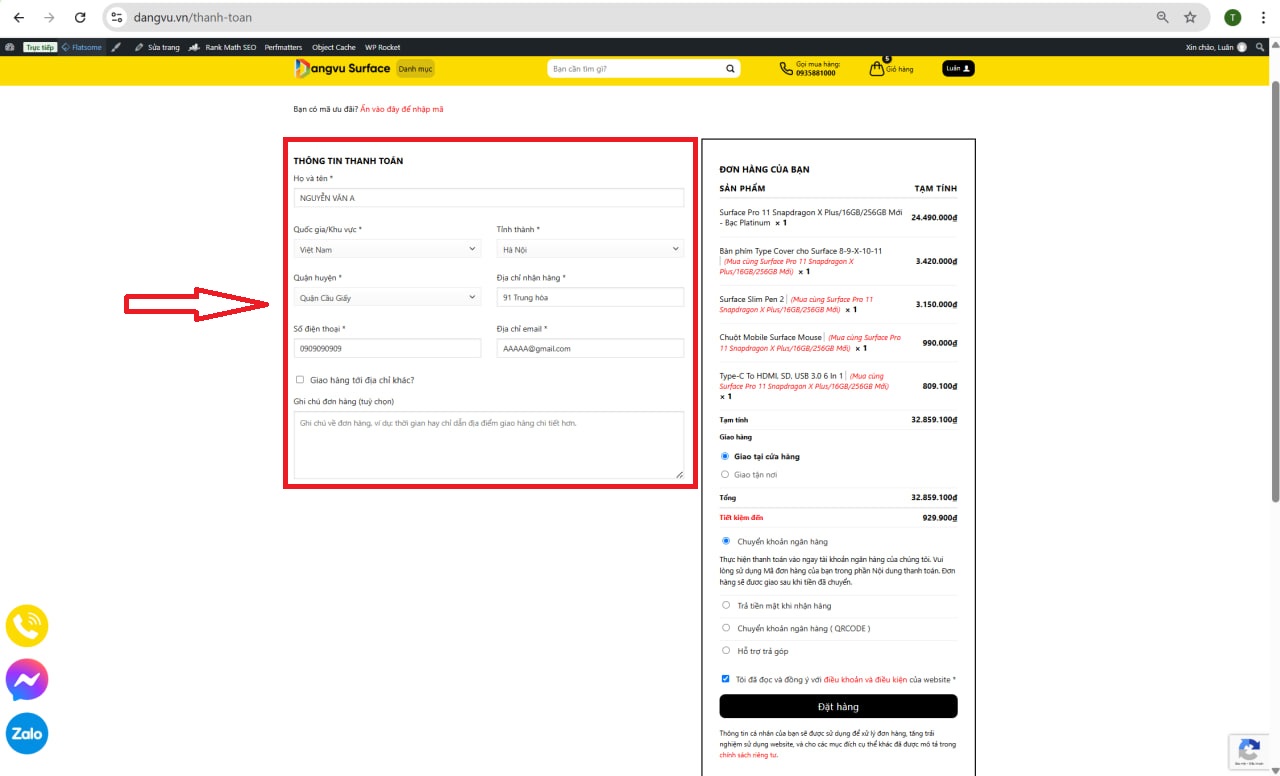Click the total amount '32.859.100₫' beside Tổng
1280x776 pixels.
pyautogui.click(x=934, y=497)
